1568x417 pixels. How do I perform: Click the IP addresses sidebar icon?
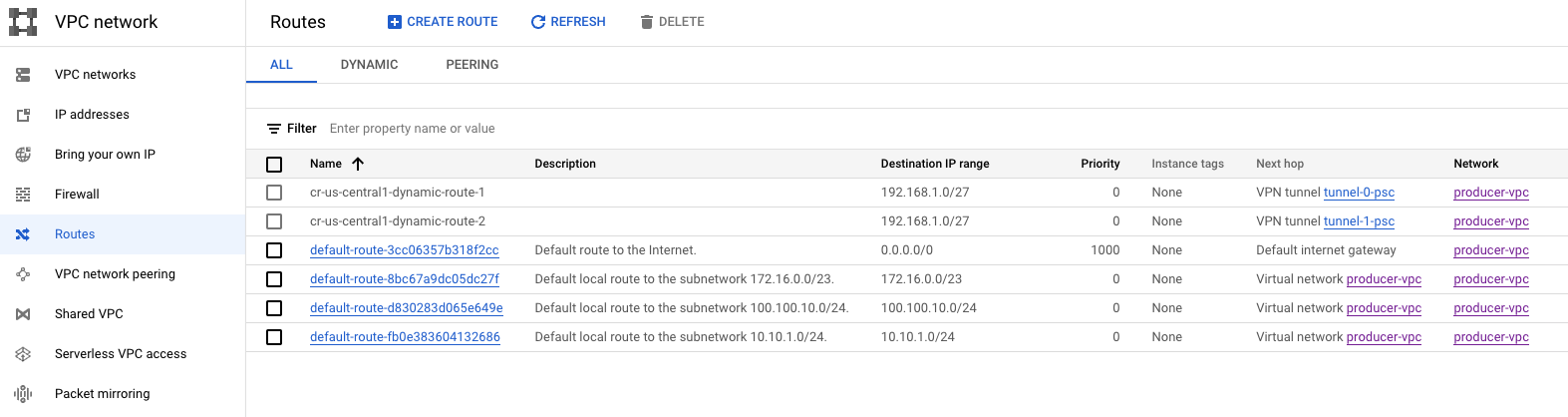23,115
